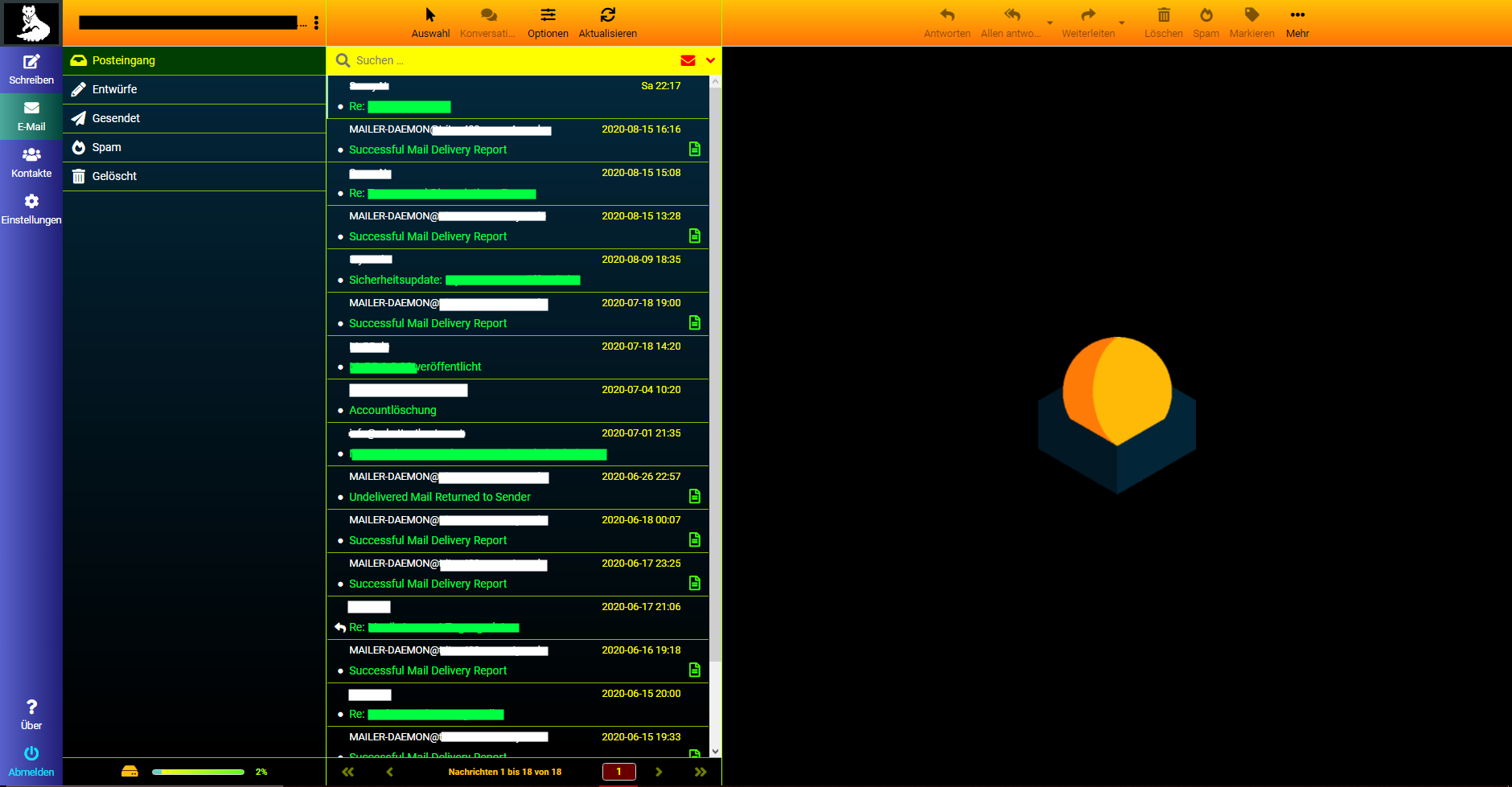Click the Auswahl selection tool

point(430,15)
